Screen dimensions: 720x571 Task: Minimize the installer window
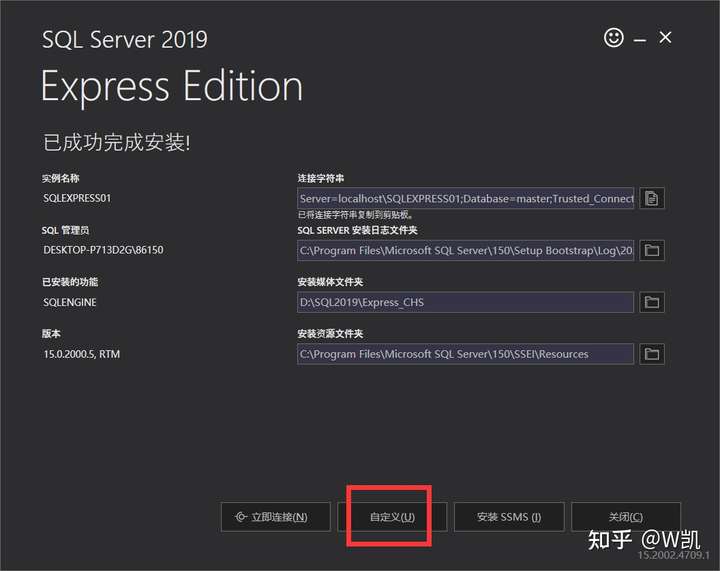(x=640, y=40)
